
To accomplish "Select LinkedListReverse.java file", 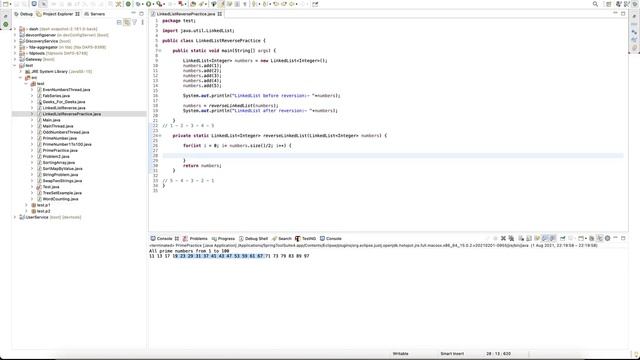I will 64,108.
